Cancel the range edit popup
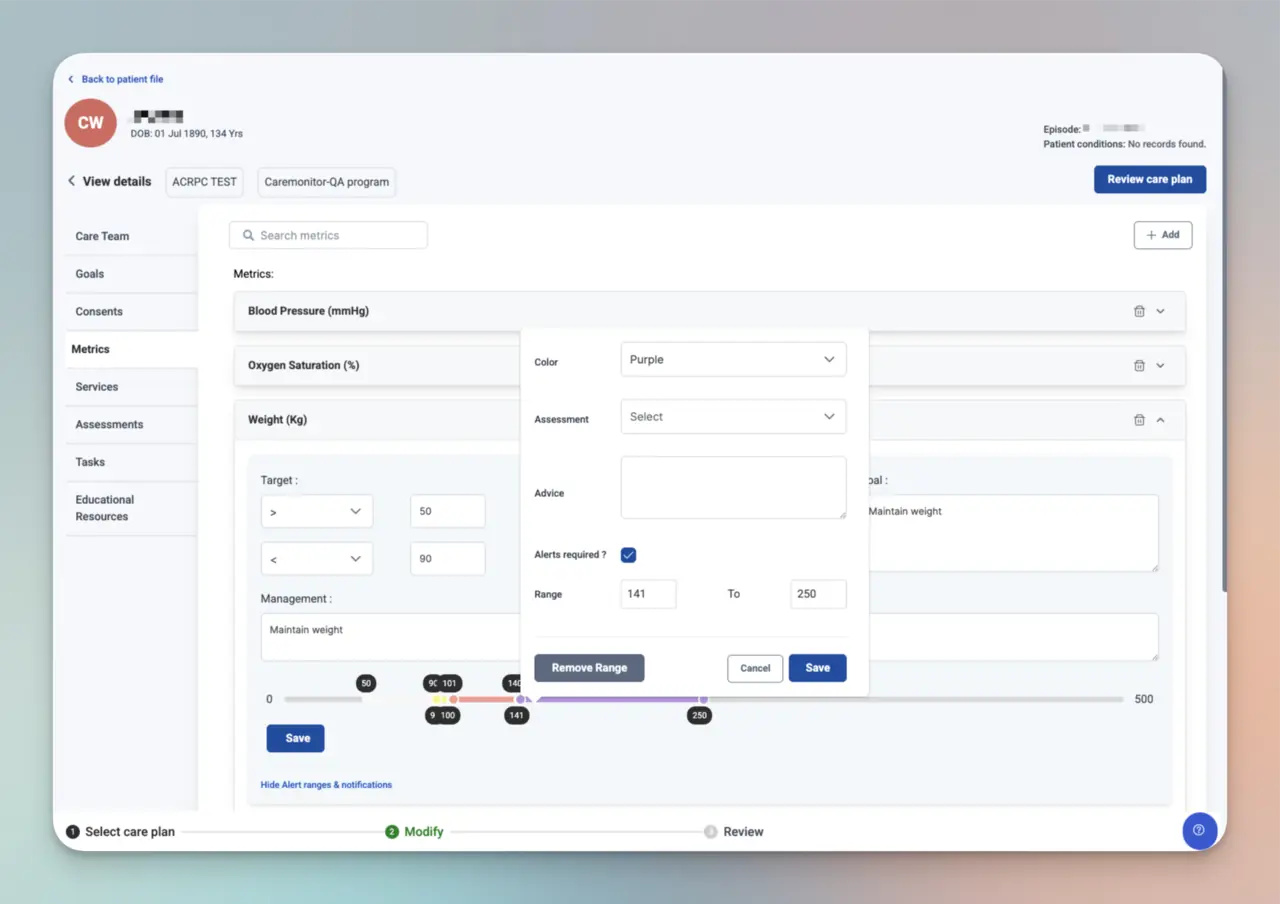1280x904 pixels. coord(755,668)
